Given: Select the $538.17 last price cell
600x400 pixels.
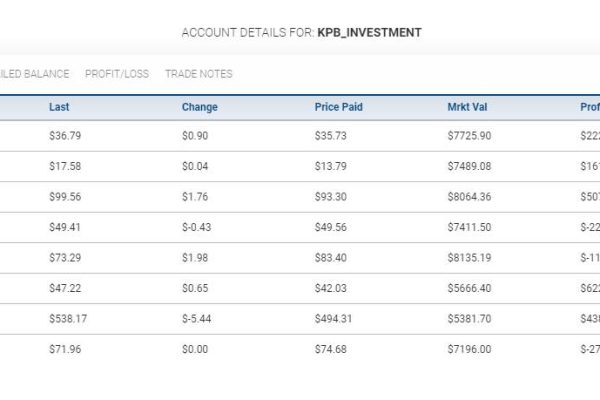Looking at the screenshot, I should point(68,318).
